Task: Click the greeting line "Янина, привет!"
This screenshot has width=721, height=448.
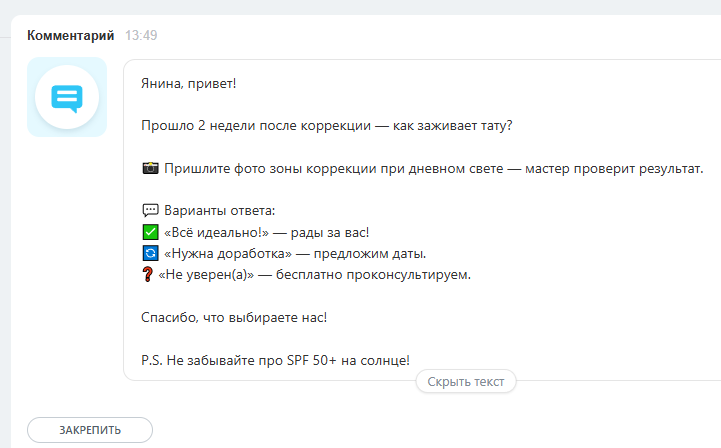Action: [x=189, y=83]
